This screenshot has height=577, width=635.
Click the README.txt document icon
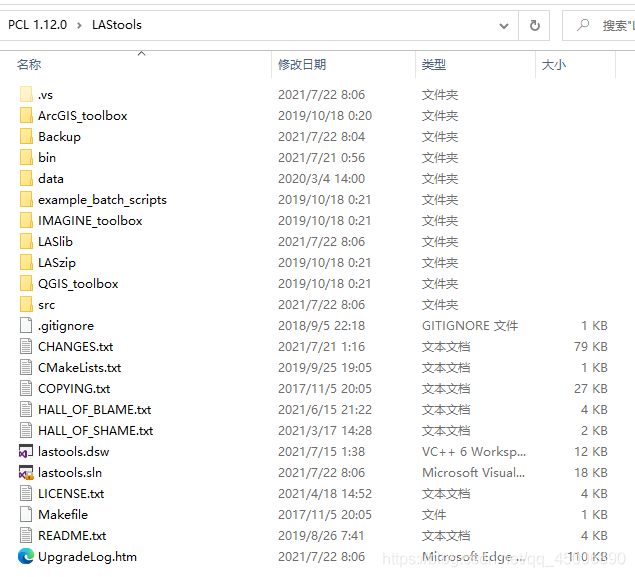[x=26, y=536]
